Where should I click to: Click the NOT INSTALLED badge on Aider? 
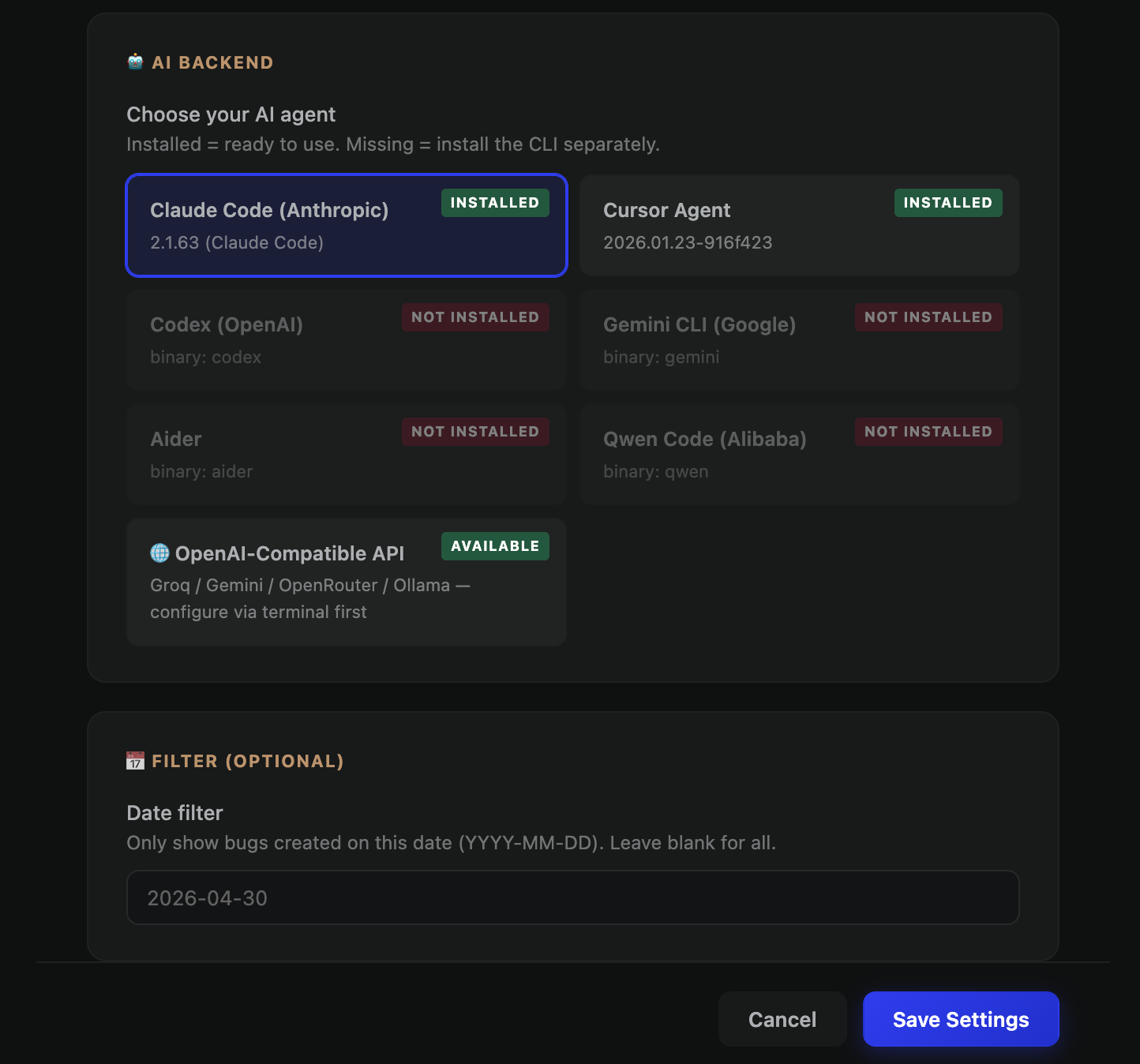point(475,432)
